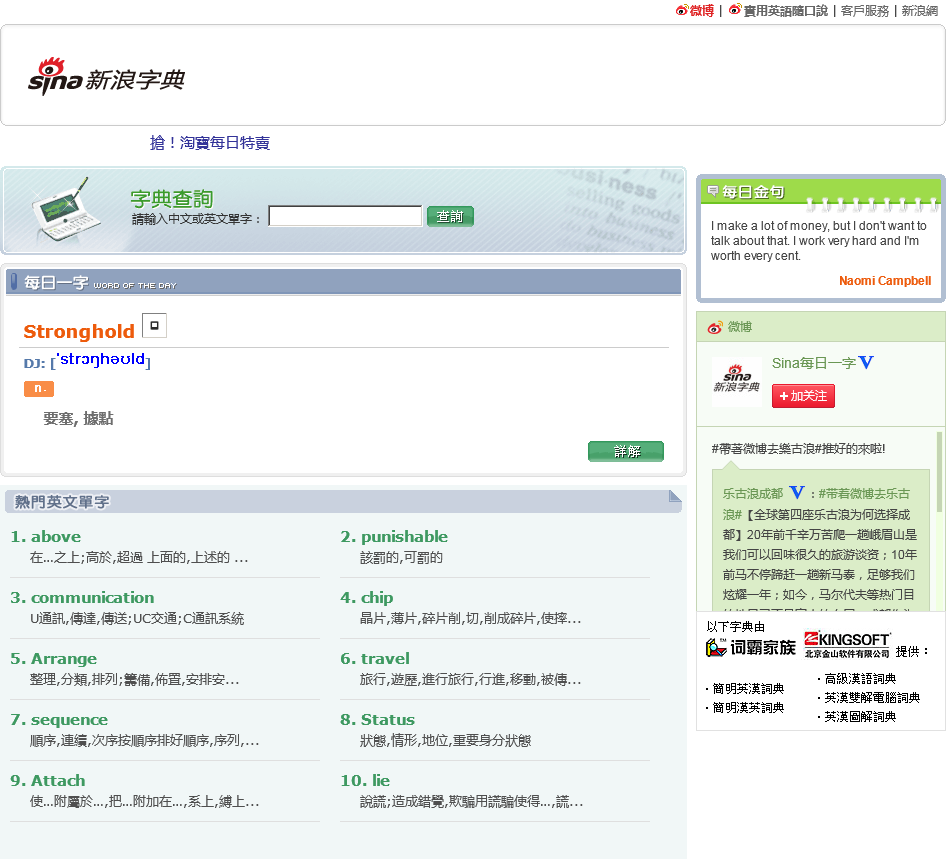Go to 新浪網 link
The height and width of the screenshot is (860, 946).
919,11
